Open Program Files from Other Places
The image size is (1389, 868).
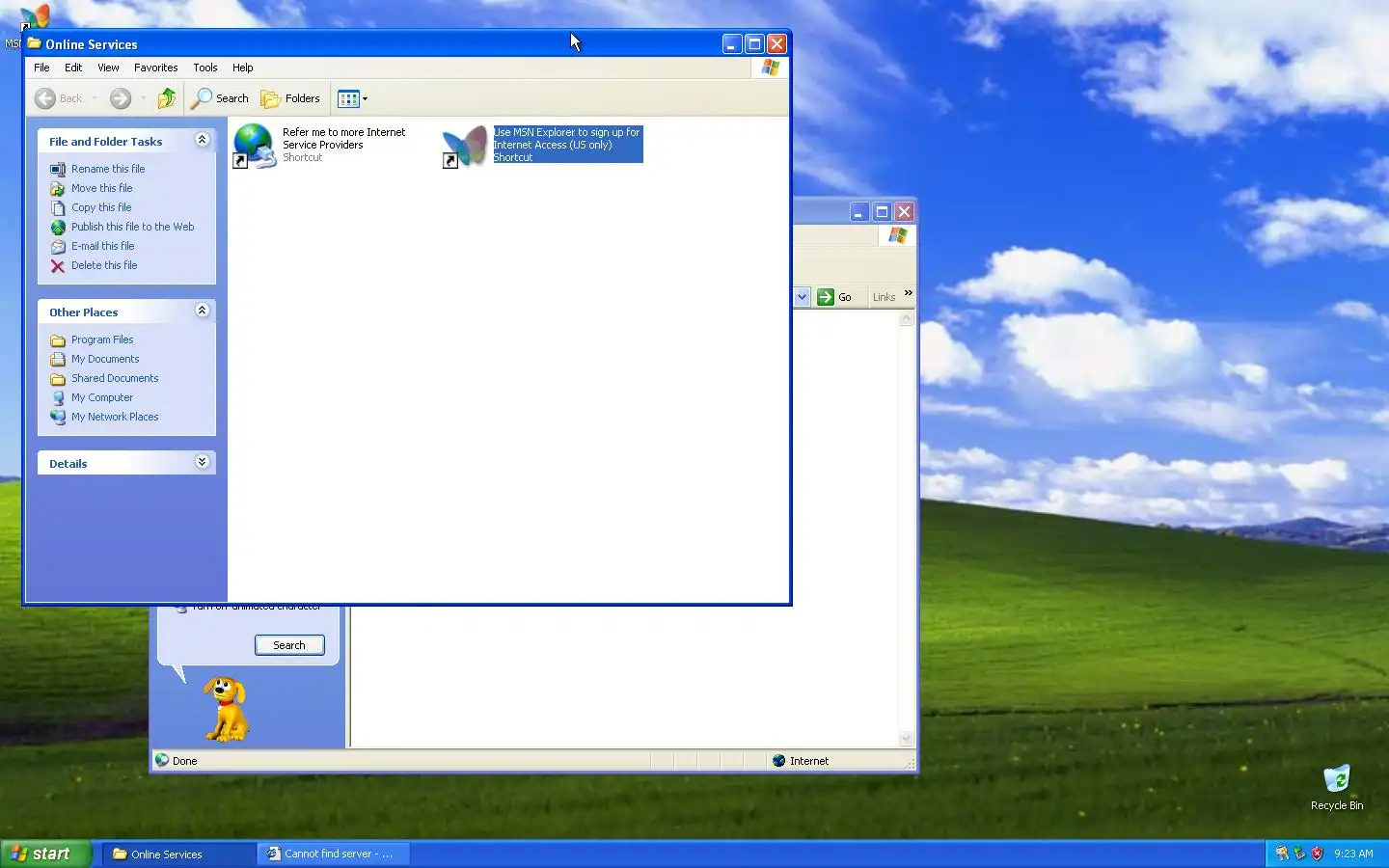click(x=102, y=339)
